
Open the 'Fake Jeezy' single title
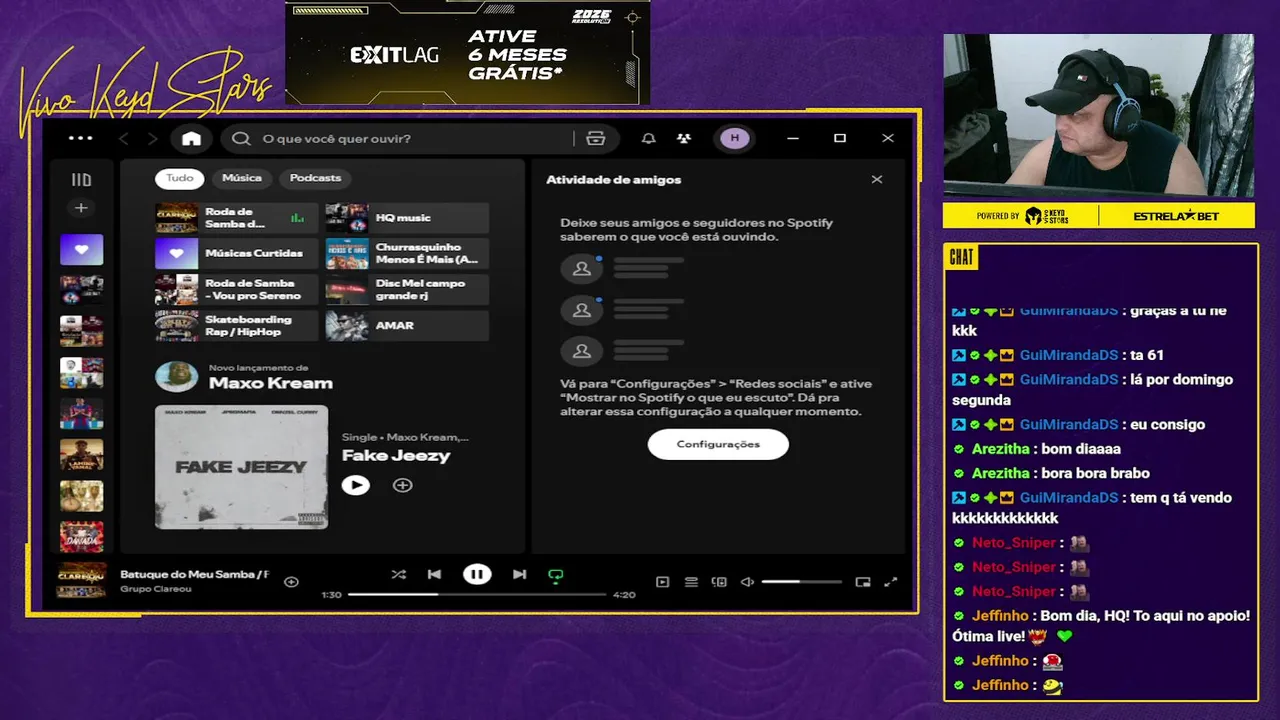396,455
